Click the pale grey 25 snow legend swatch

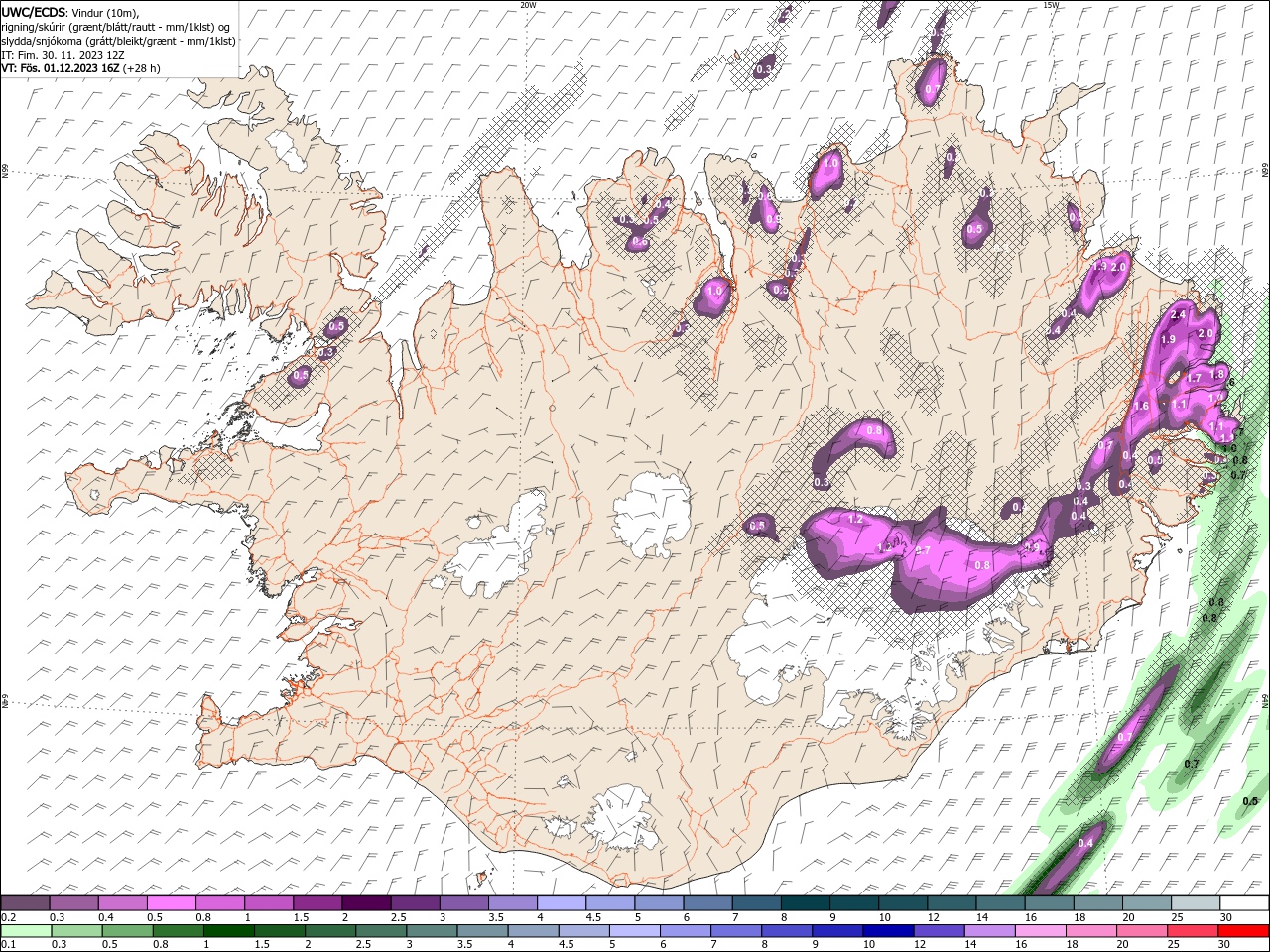tap(1197, 903)
